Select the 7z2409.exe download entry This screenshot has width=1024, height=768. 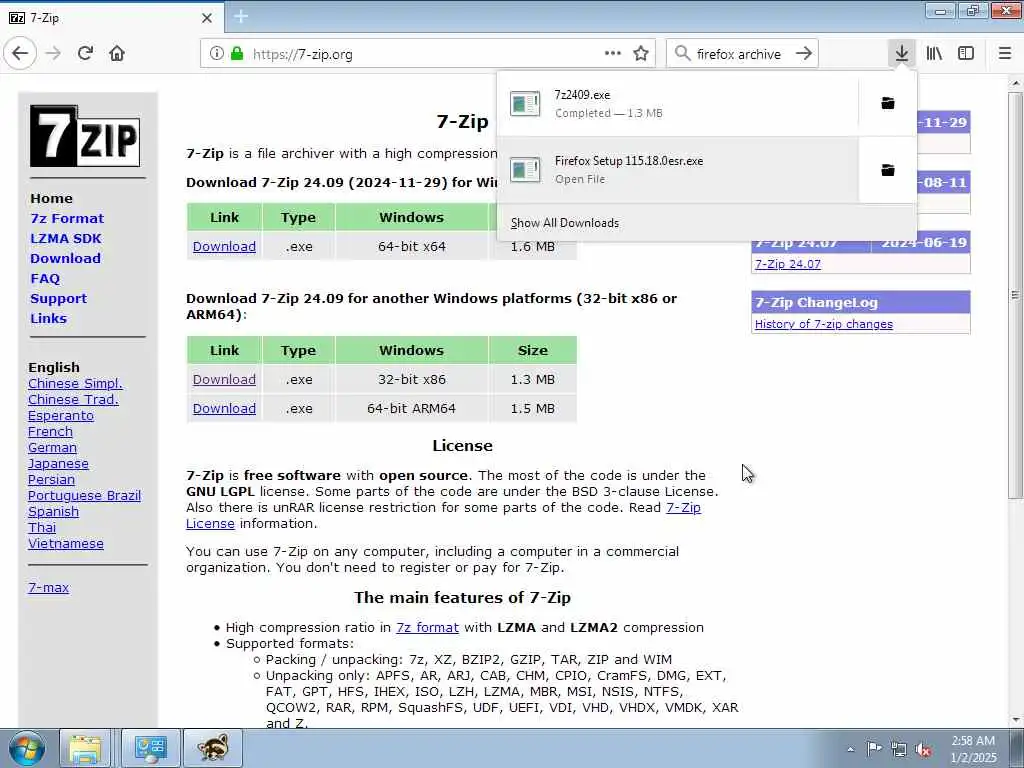coord(677,103)
